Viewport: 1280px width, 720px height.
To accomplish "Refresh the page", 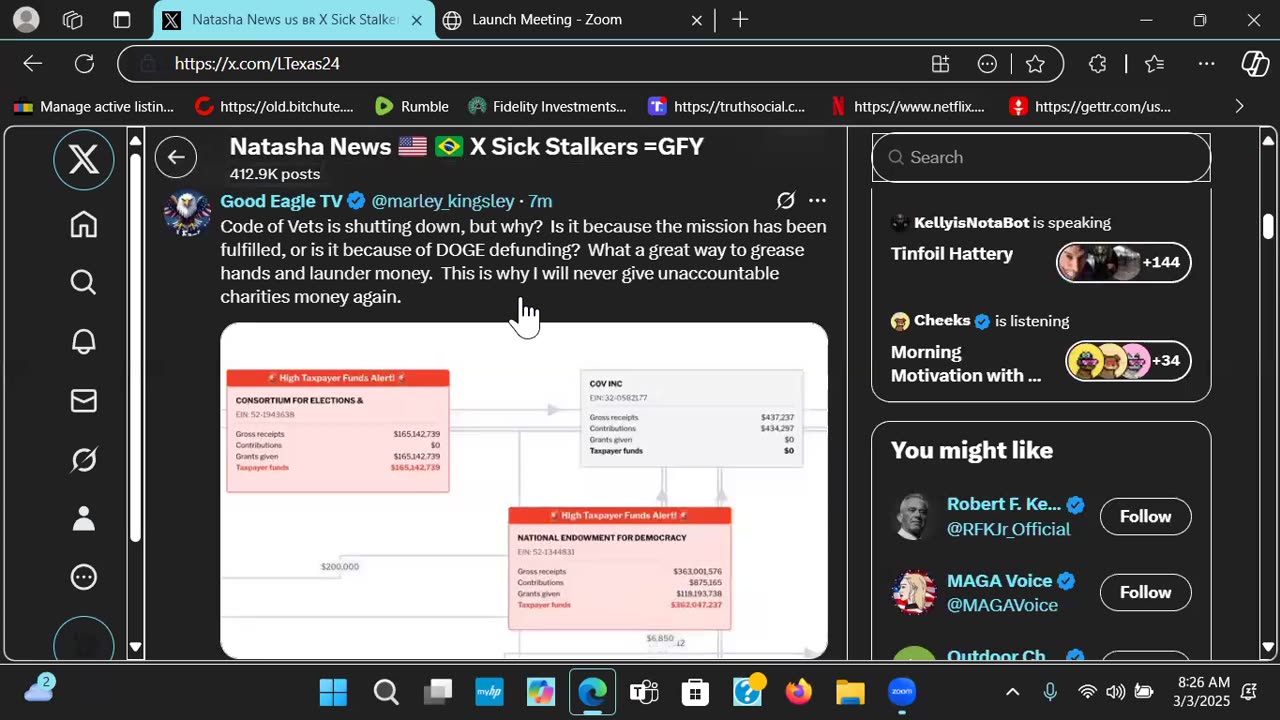I will (x=85, y=64).
